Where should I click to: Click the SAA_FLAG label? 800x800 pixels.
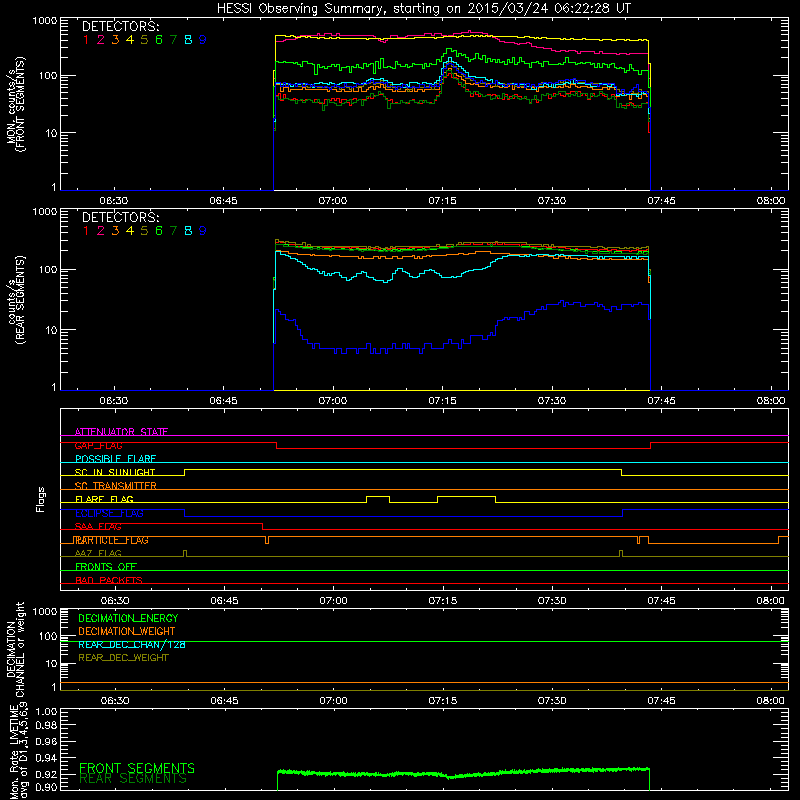coord(98,527)
